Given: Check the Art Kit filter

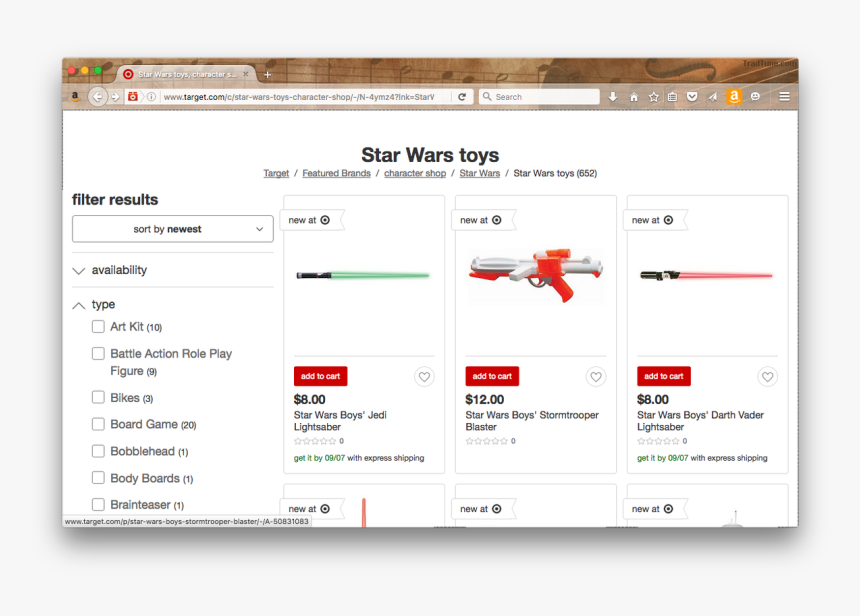Looking at the screenshot, I should coord(98,327).
